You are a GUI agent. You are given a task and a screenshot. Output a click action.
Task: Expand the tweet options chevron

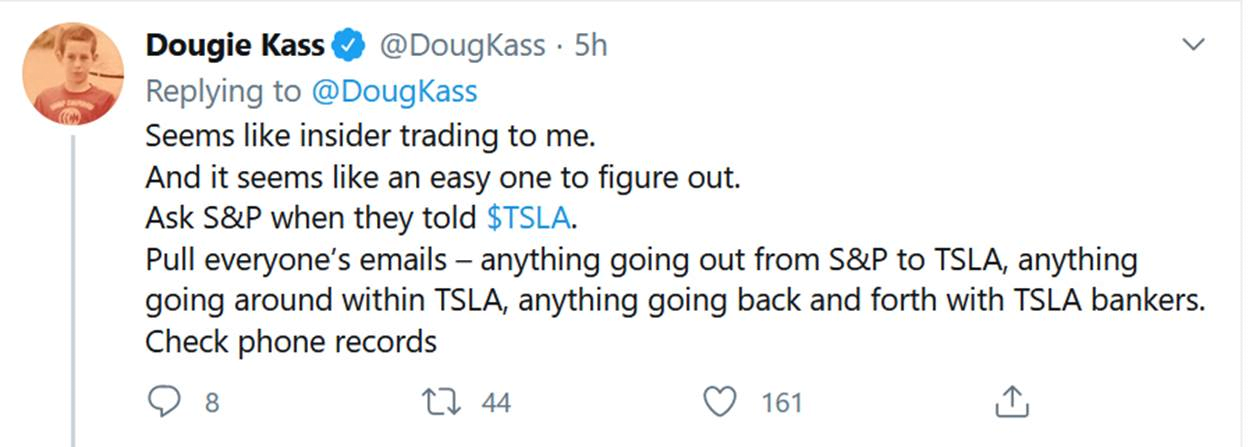pyautogui.click(x=1193, y=45)
